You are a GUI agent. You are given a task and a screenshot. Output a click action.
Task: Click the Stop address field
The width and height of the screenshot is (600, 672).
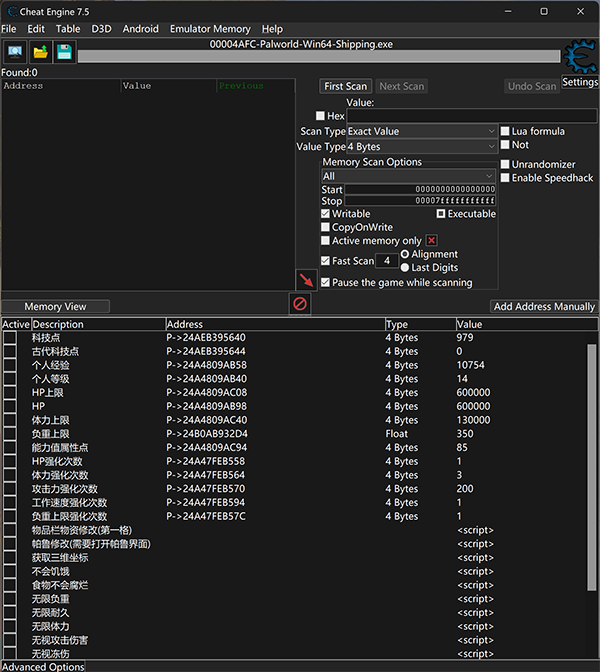click(x=420, y=201)
